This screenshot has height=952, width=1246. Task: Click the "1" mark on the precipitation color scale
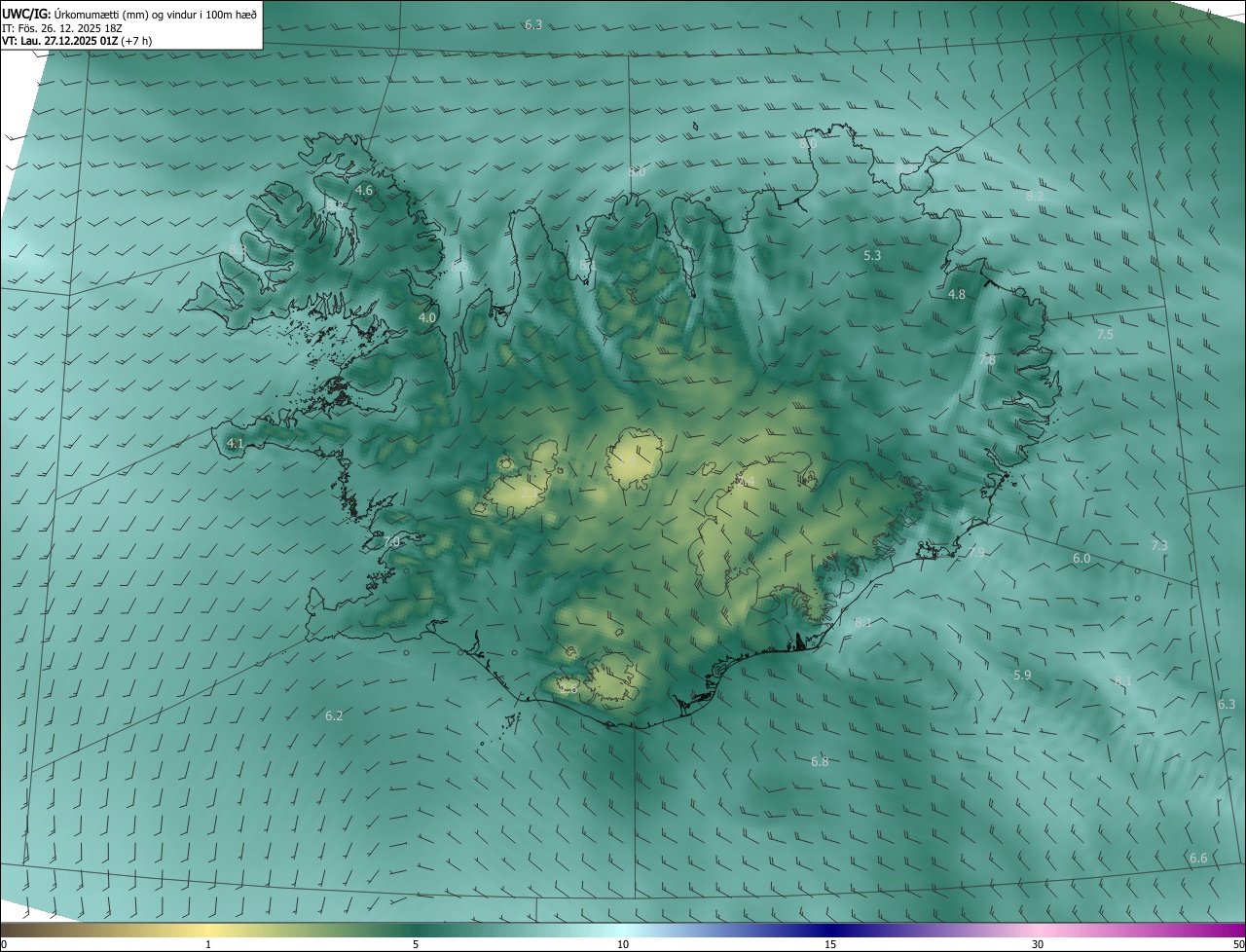208,944
